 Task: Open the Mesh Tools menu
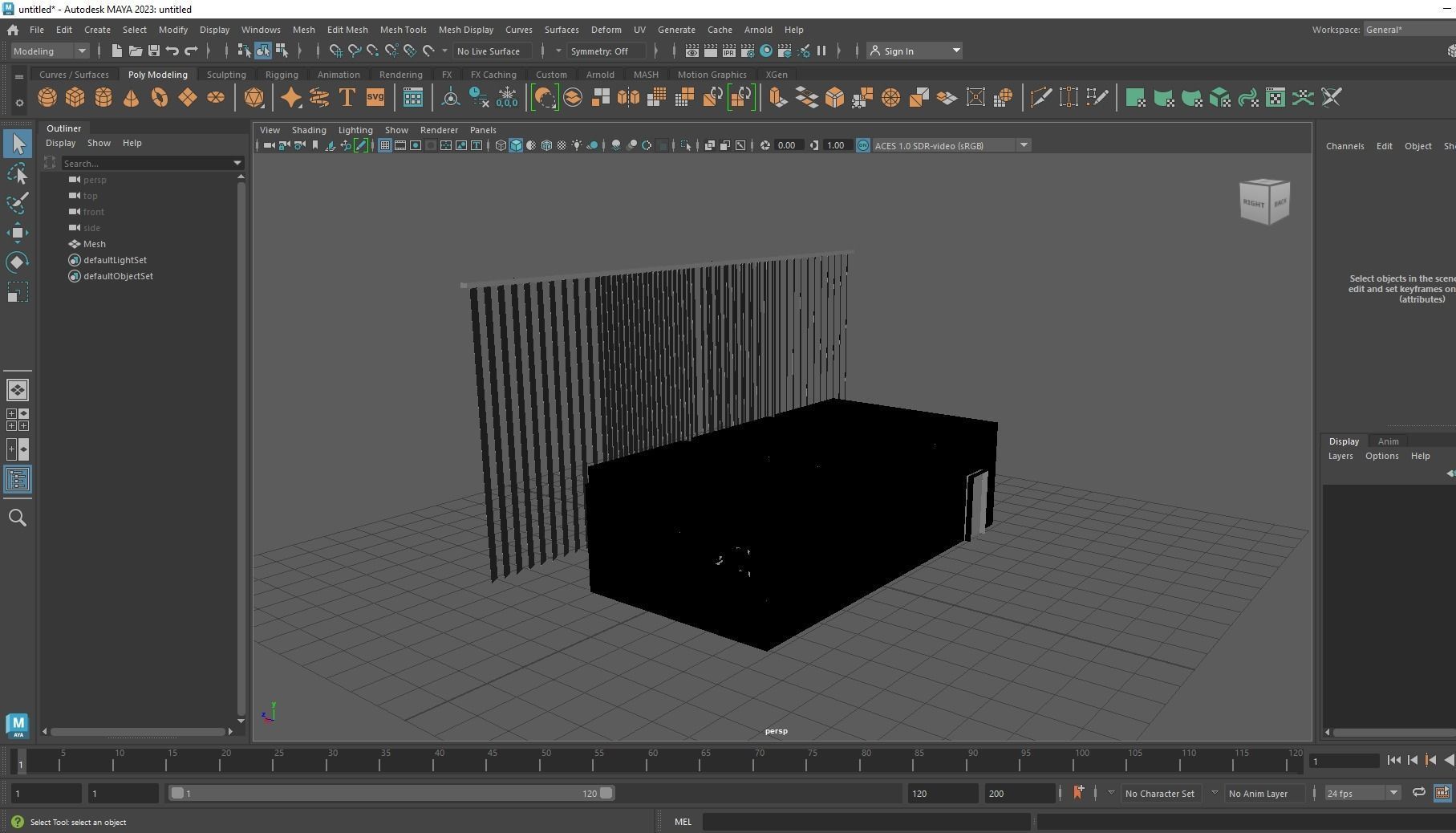(404, 30)
